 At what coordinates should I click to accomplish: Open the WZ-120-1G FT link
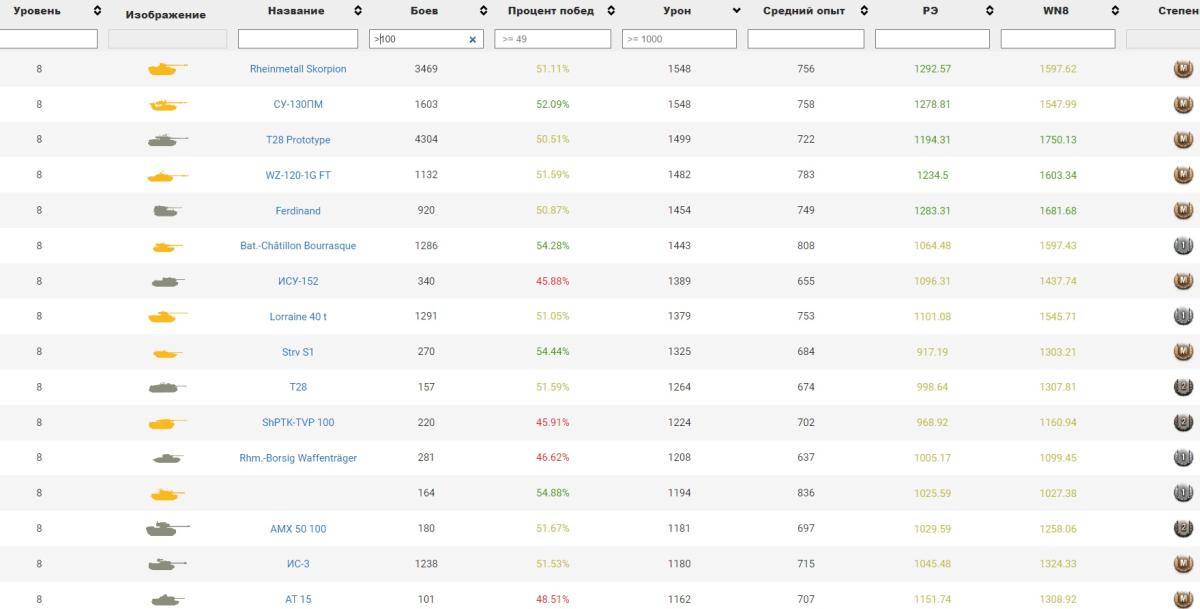[x=298, y=175]
